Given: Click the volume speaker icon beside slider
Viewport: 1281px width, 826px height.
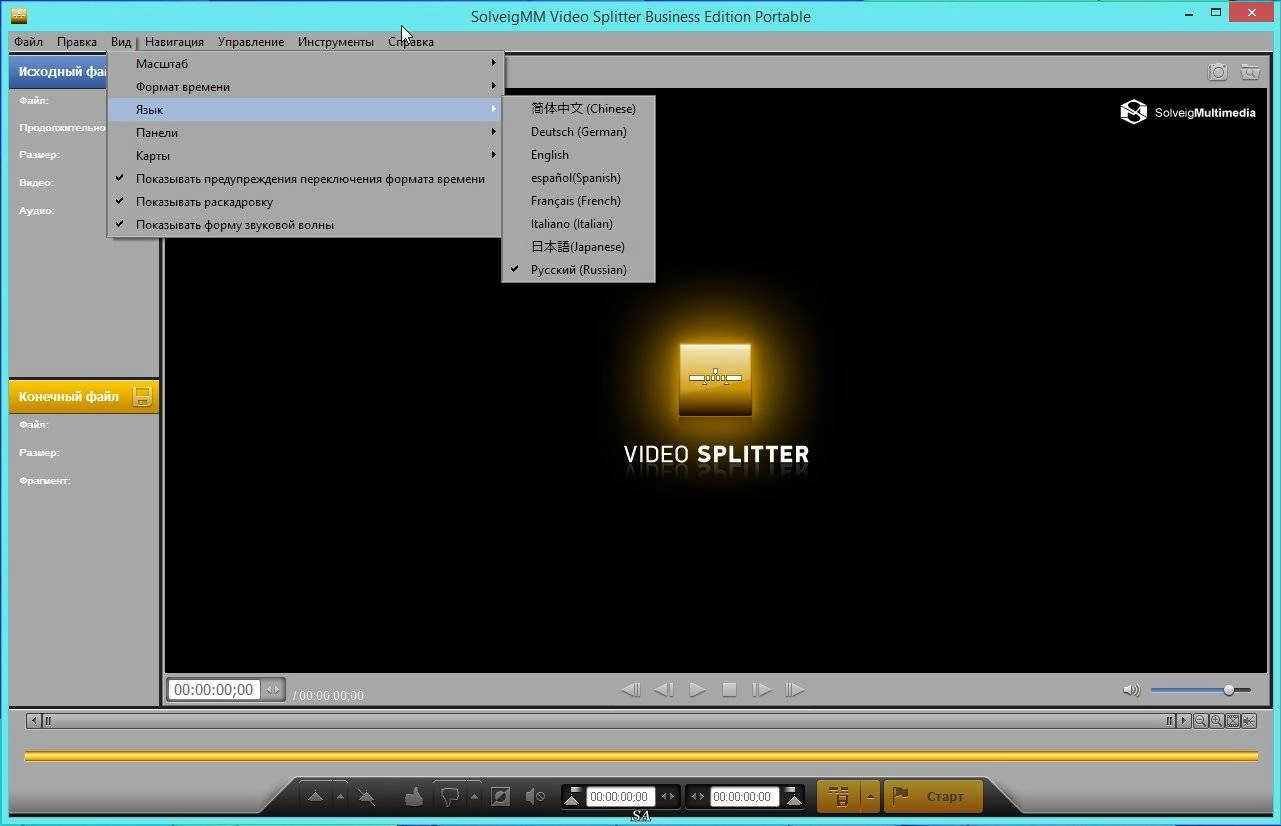Looking at the screenshot, I should point(1131,690).
